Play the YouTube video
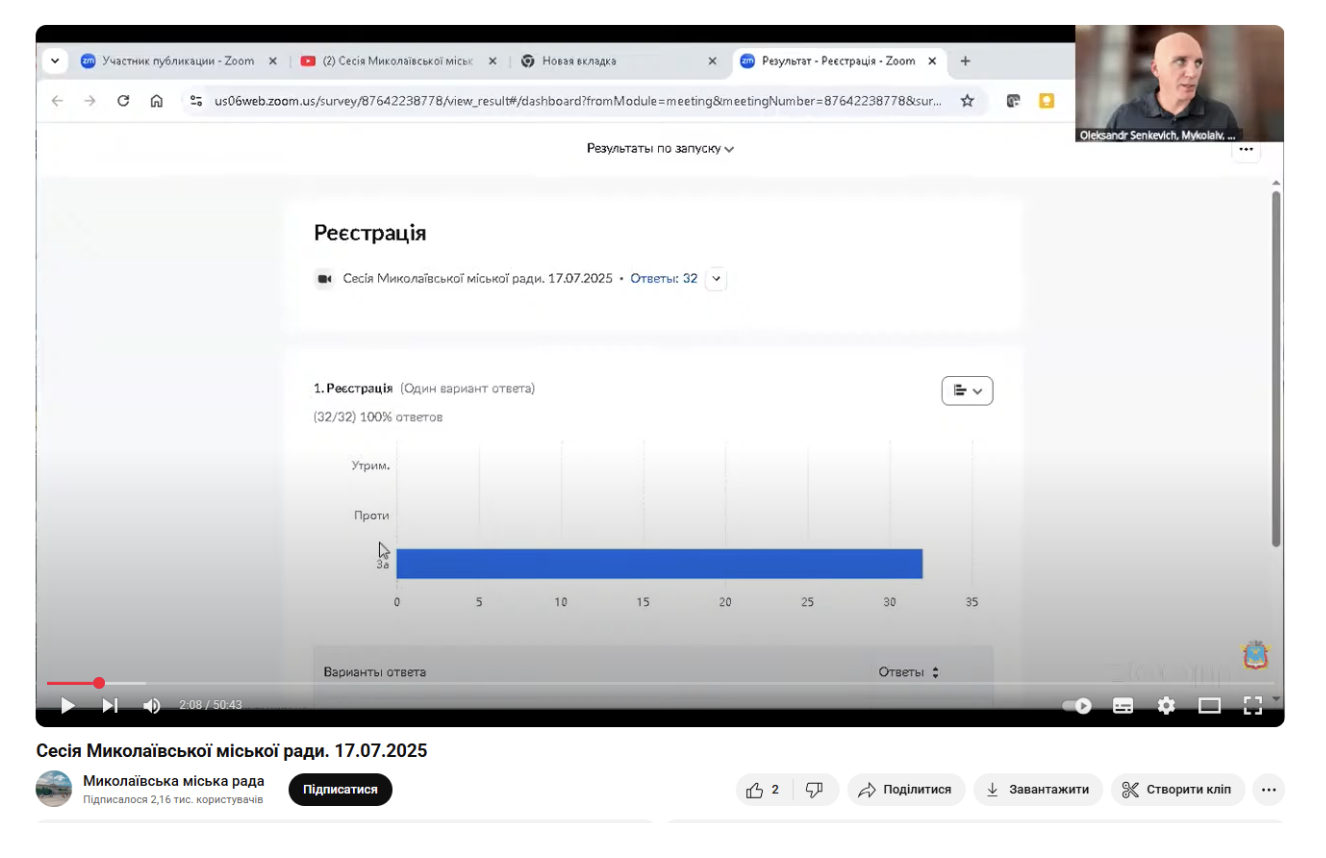The image size is (1326, 858). point(68,706)
